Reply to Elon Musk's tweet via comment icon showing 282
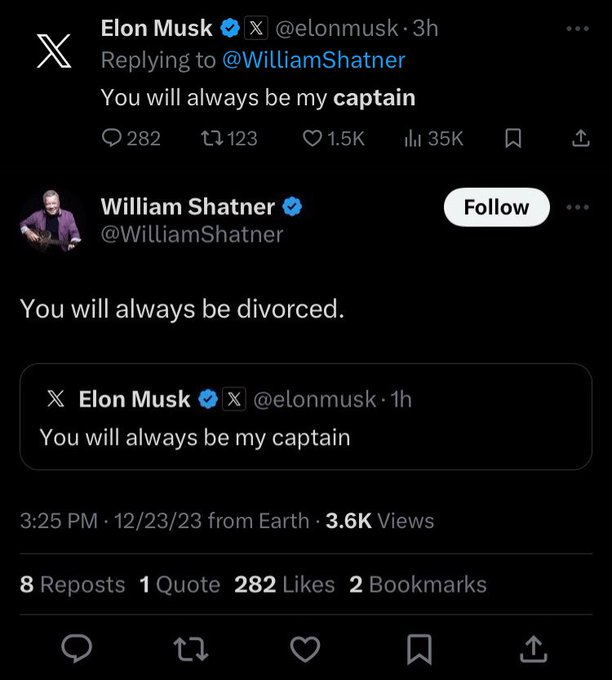This screenshot has height=680, width=612. (131, 138)
